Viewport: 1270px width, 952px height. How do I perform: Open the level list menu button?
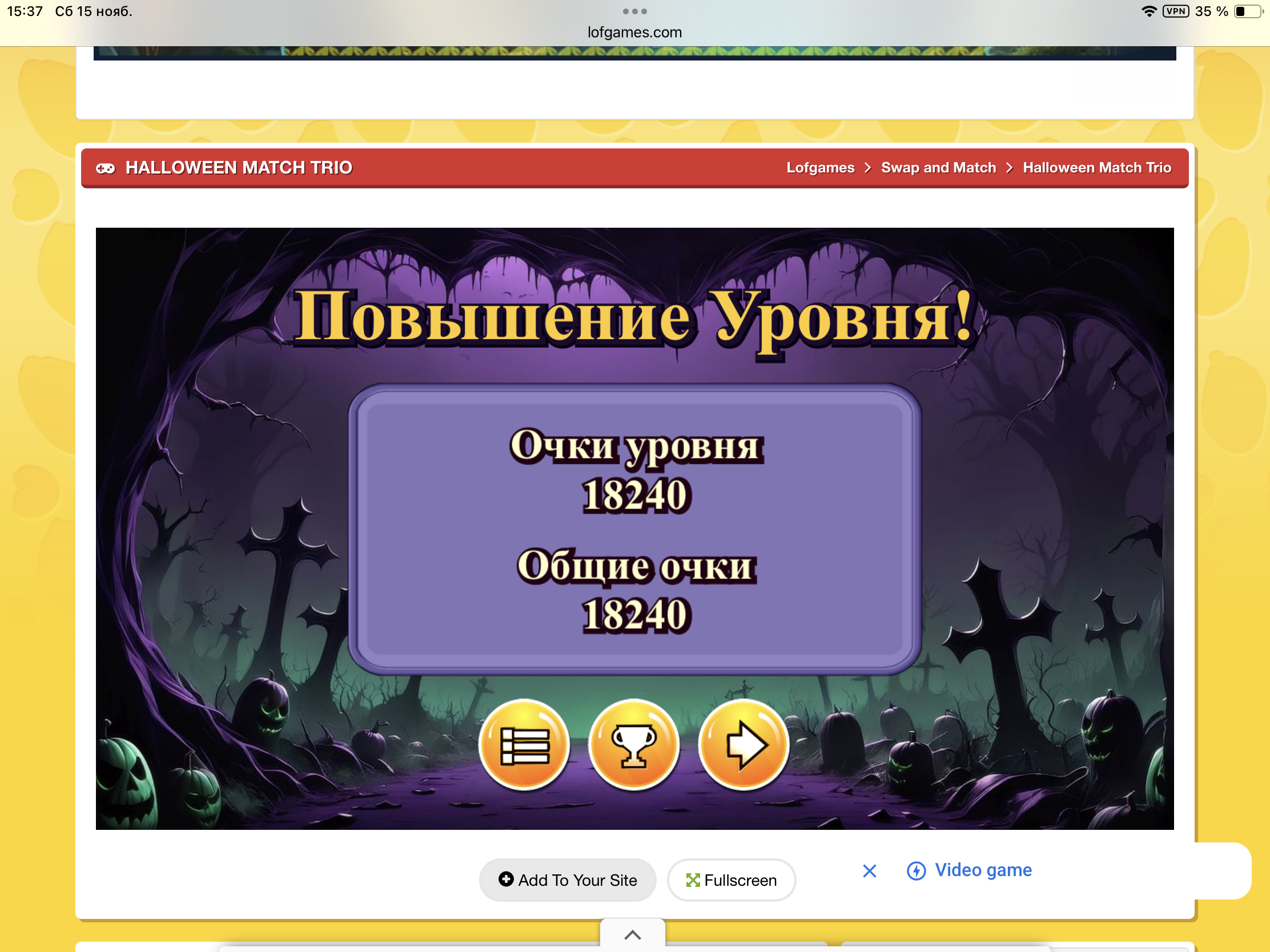(x=524, y=744)
